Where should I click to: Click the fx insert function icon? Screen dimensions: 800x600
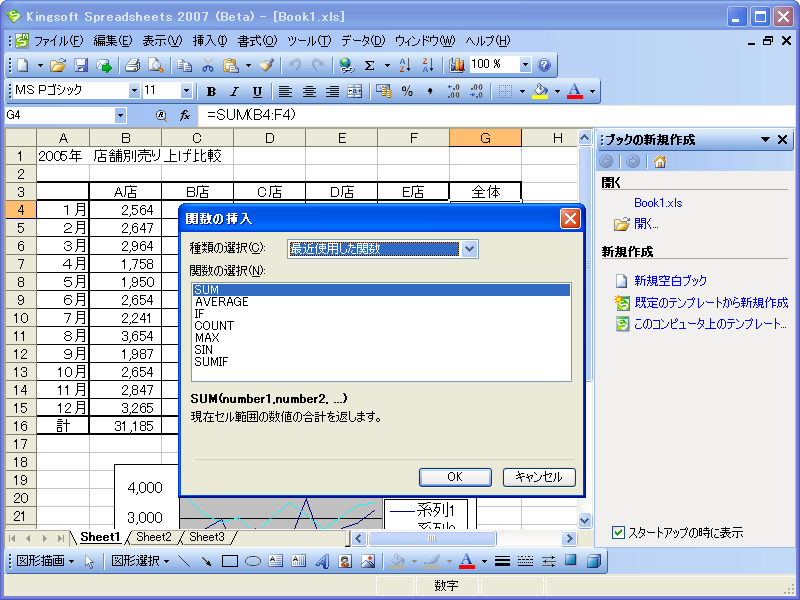pos(185,116)
